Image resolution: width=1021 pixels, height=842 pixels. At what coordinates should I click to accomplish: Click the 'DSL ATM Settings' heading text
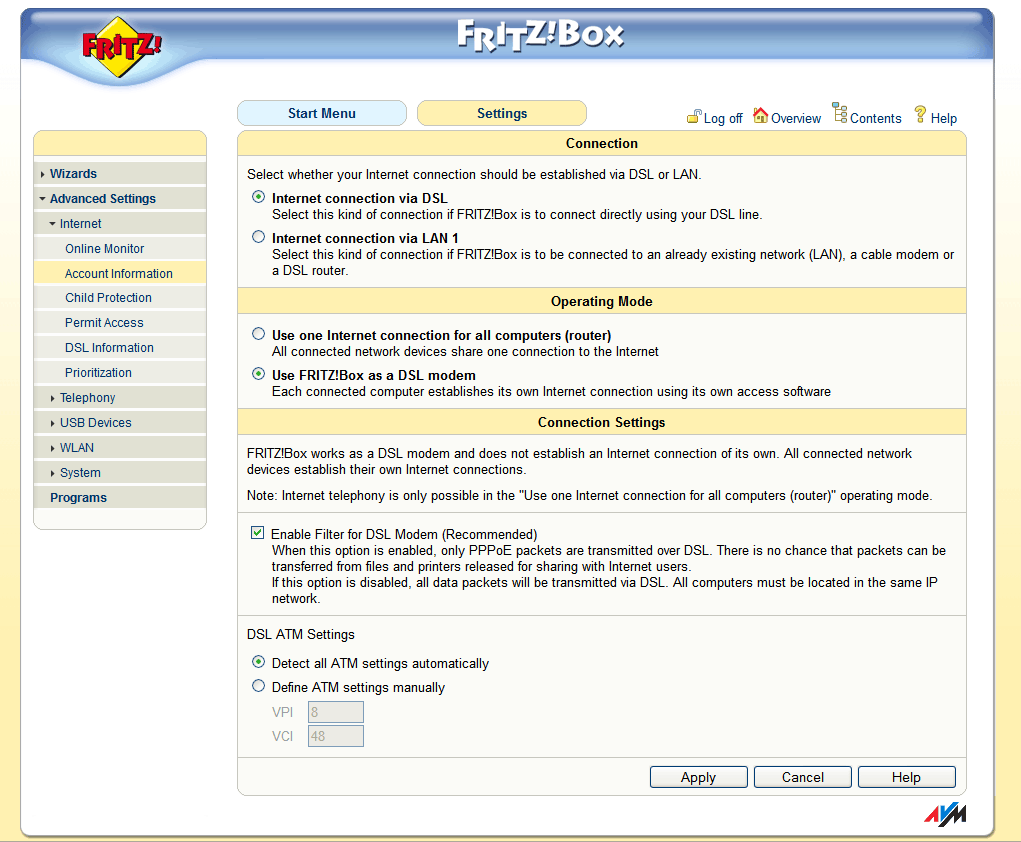point(301,634)
